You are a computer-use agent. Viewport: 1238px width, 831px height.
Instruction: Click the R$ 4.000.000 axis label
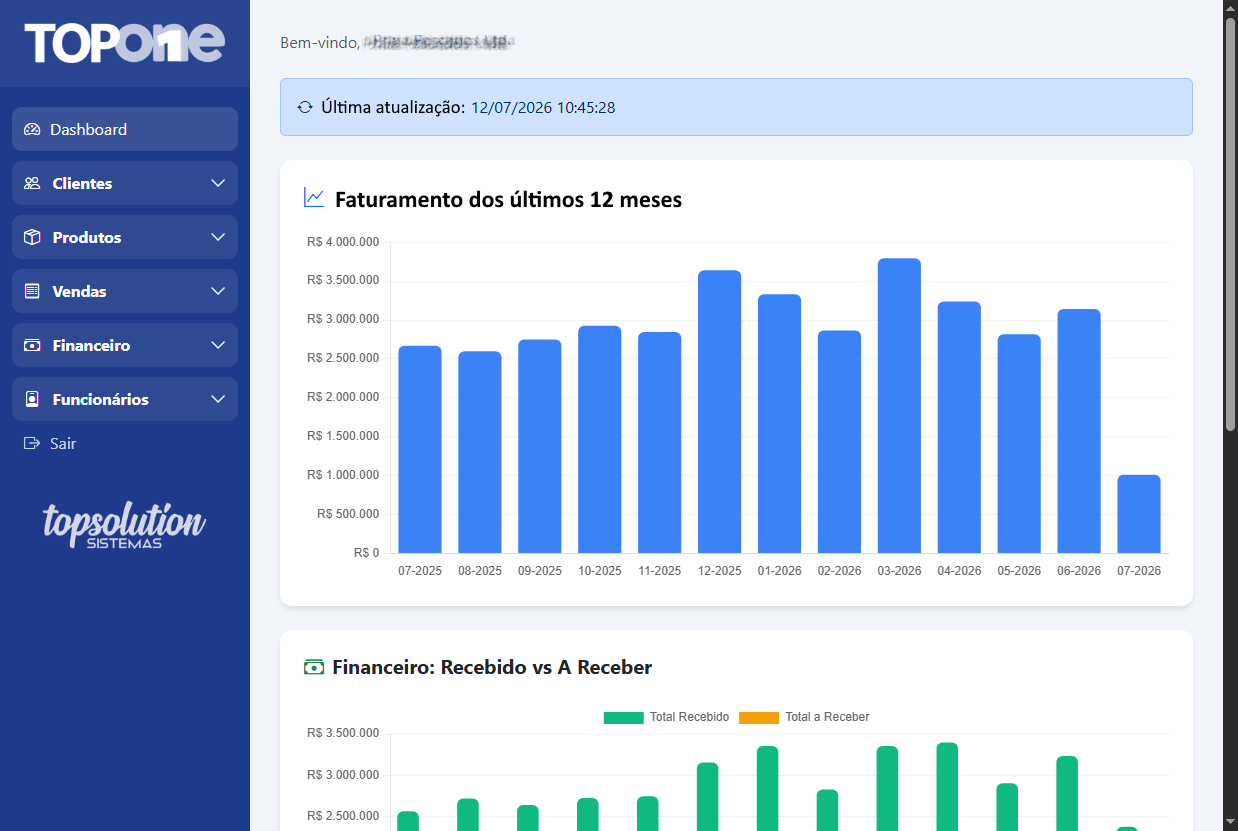tap(343, 242)
